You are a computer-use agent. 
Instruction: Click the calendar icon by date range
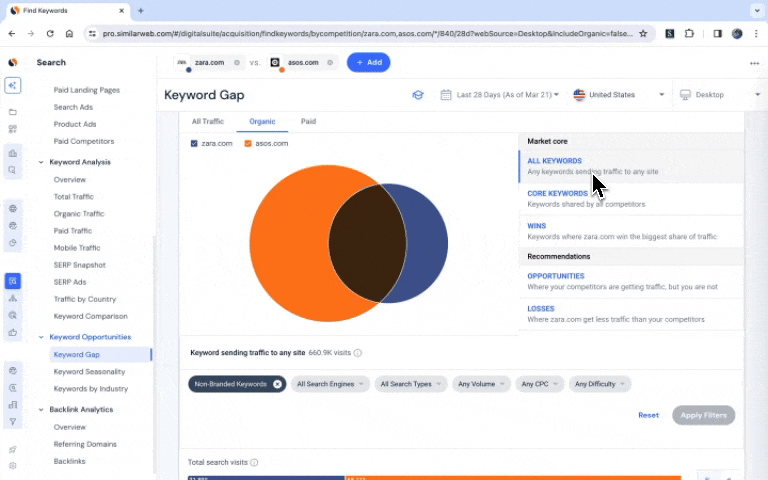446,95
